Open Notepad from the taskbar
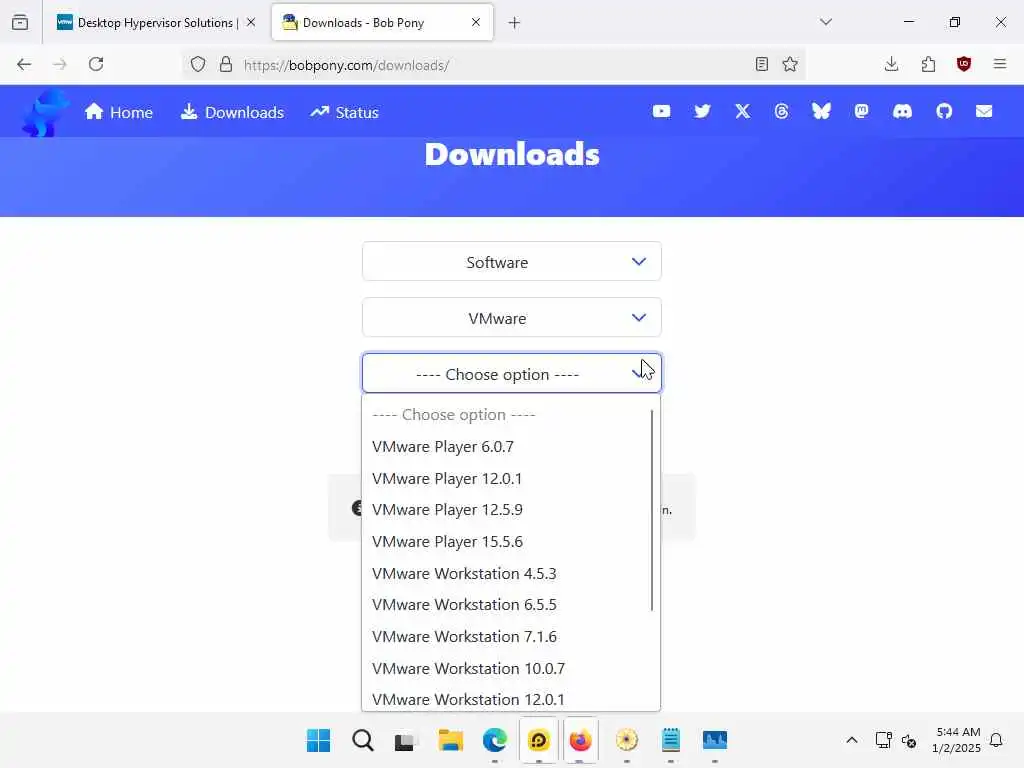Image resolution: width=1024 pixels, height=768 pixels. click(671, 741)
